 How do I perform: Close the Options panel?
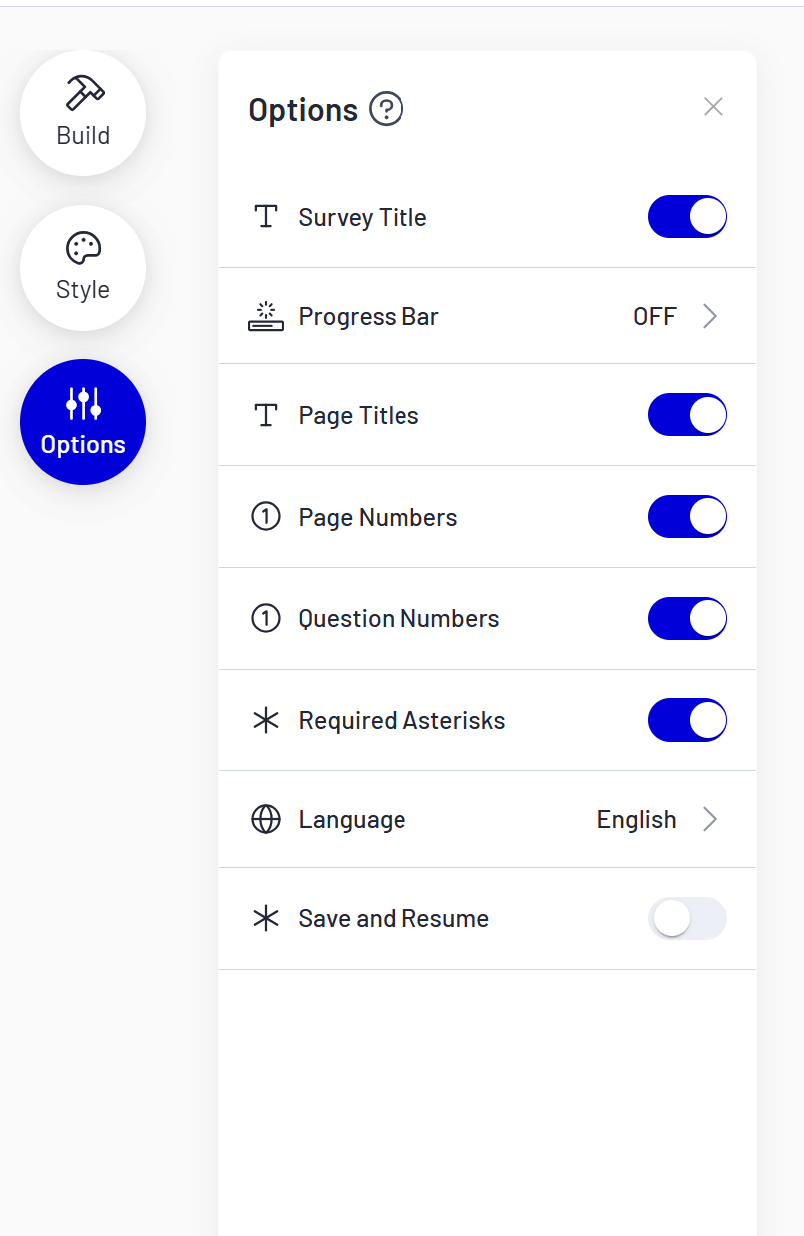click(x=713, y=106)
